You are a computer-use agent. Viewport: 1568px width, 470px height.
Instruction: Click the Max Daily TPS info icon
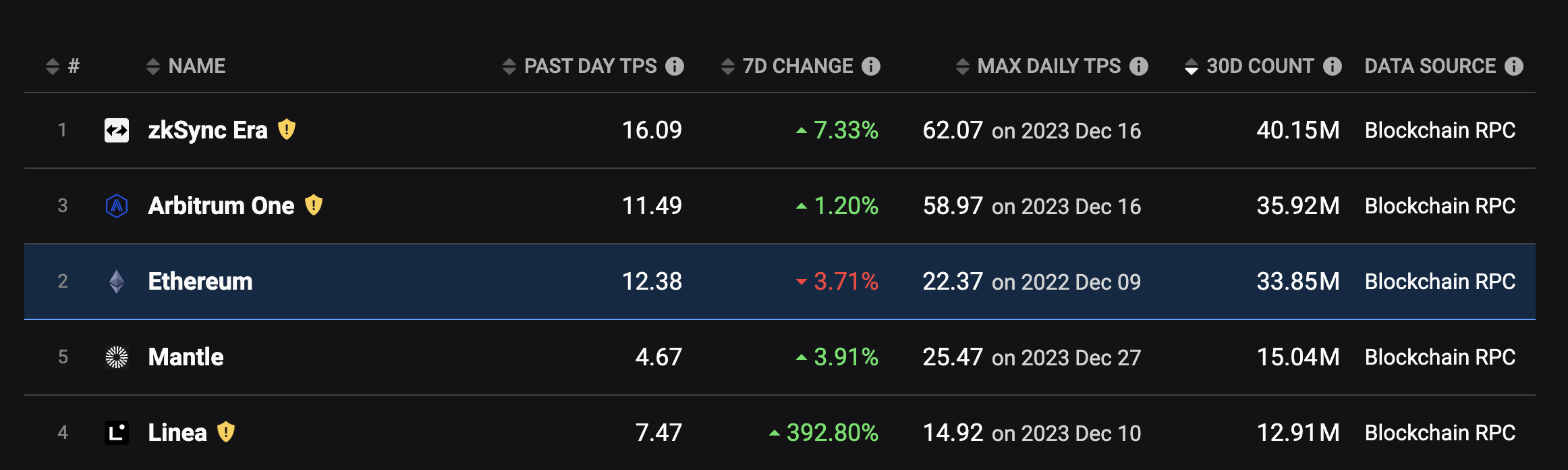tap(1139, 66)
